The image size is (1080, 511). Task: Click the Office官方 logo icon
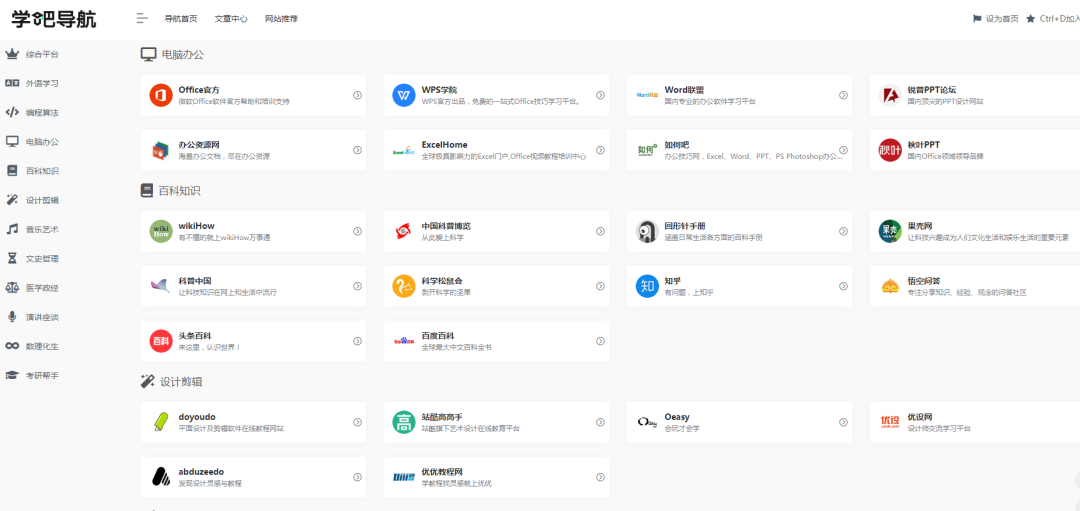coord(160,95)
